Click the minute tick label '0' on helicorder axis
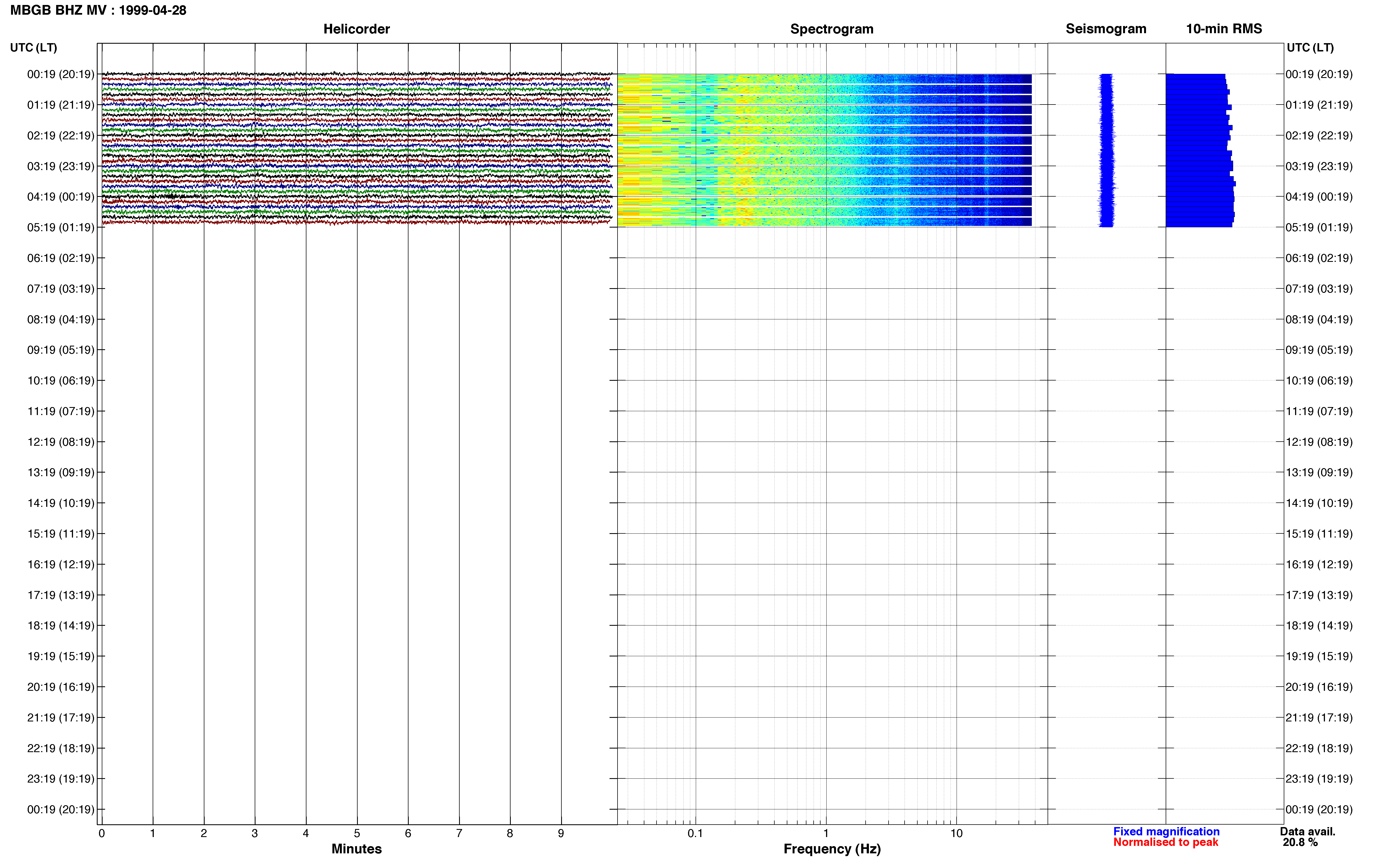1388x868 pixels. tap(101, 833)
